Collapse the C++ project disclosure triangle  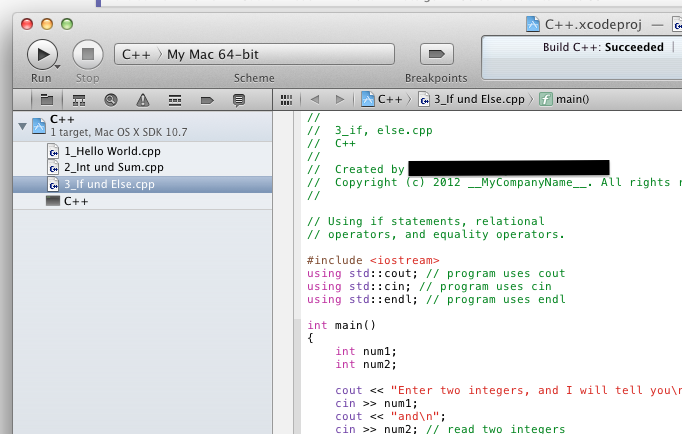[x=22, y=125]
